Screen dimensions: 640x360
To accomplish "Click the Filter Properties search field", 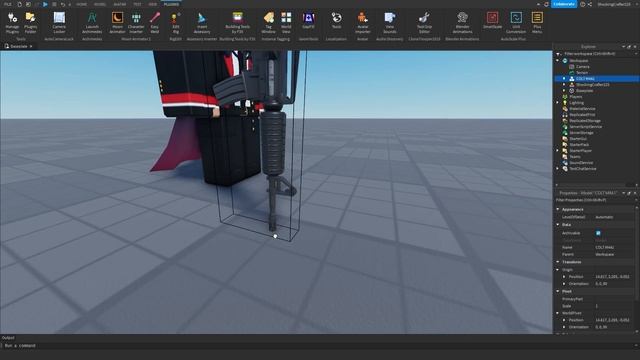I will pos(595,200).
